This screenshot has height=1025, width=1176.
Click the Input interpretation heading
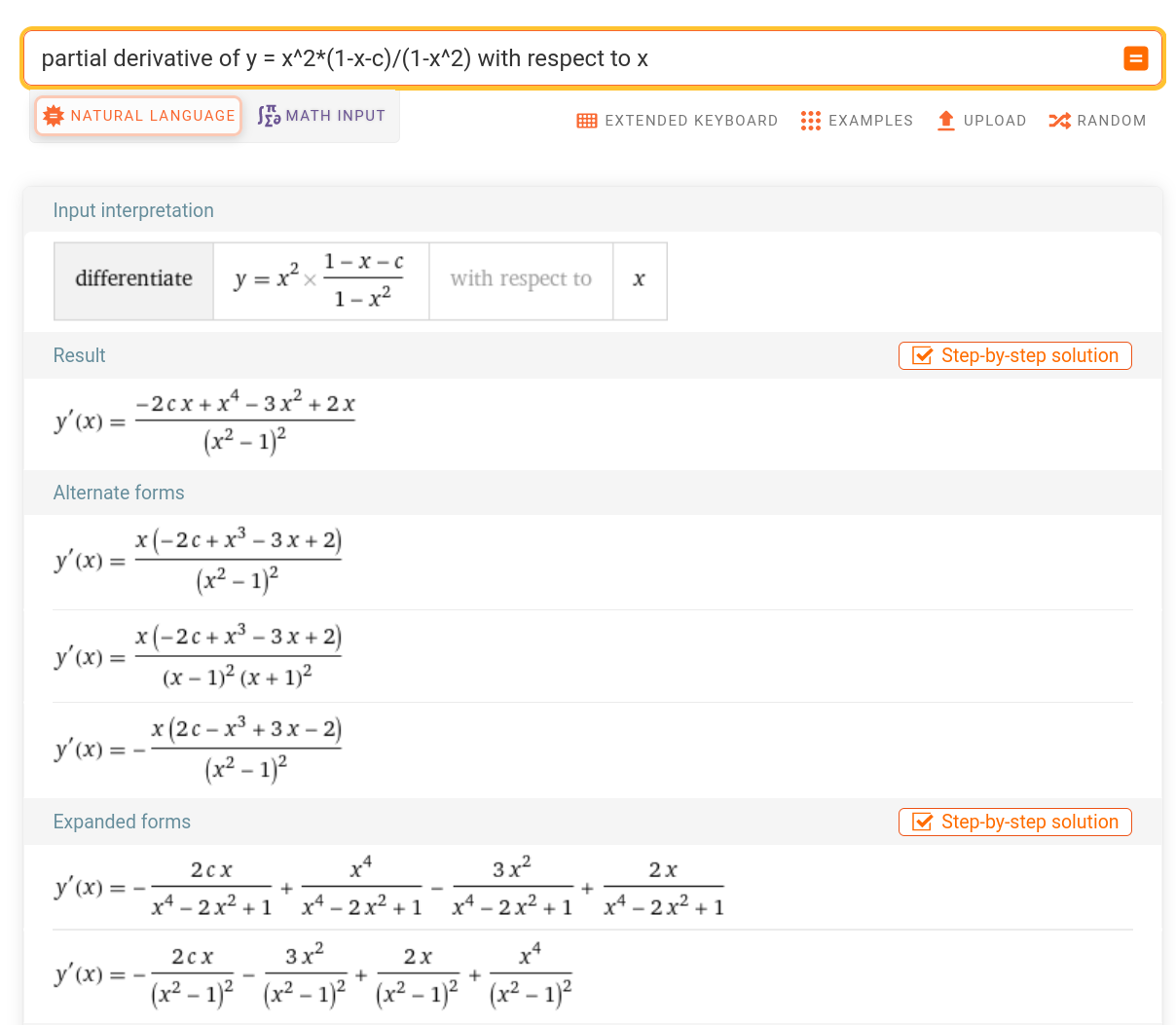tap(133, 211)
